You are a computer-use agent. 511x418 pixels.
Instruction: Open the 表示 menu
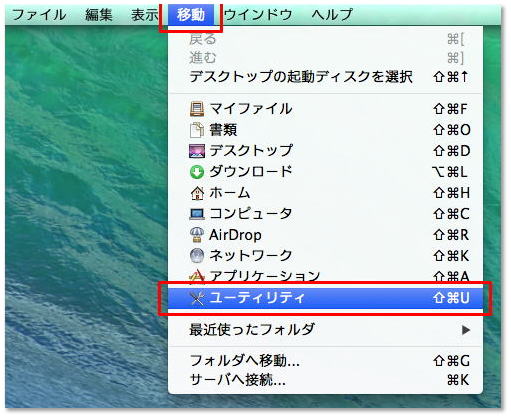[x=144, y=15]
